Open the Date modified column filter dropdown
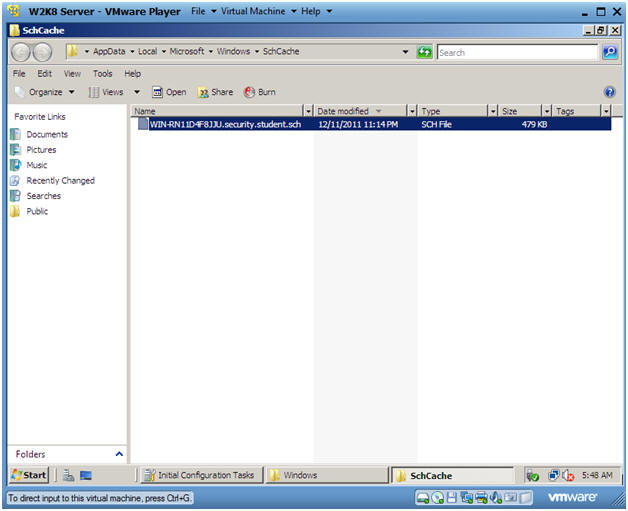Viewport: 628px width, 511px height. point(411,111)
